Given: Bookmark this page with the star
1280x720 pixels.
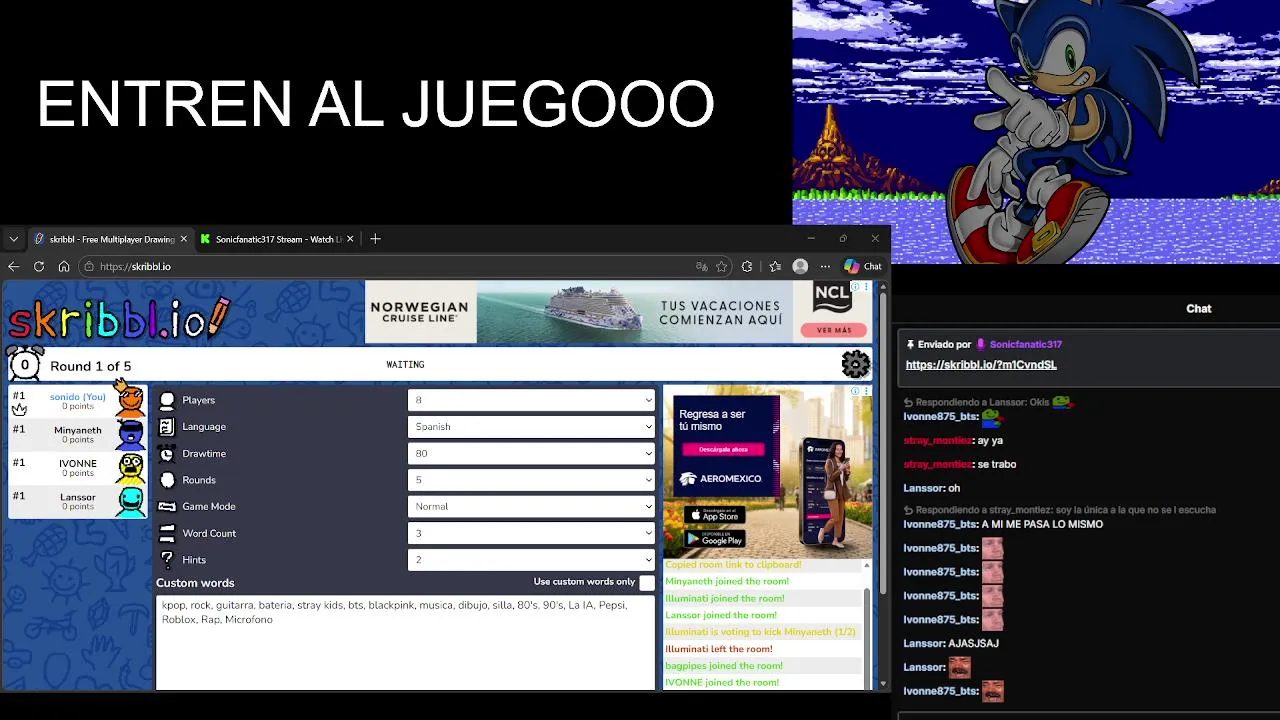Looking at the screenshot, I should pyautogui.click(x=721, y=267).
